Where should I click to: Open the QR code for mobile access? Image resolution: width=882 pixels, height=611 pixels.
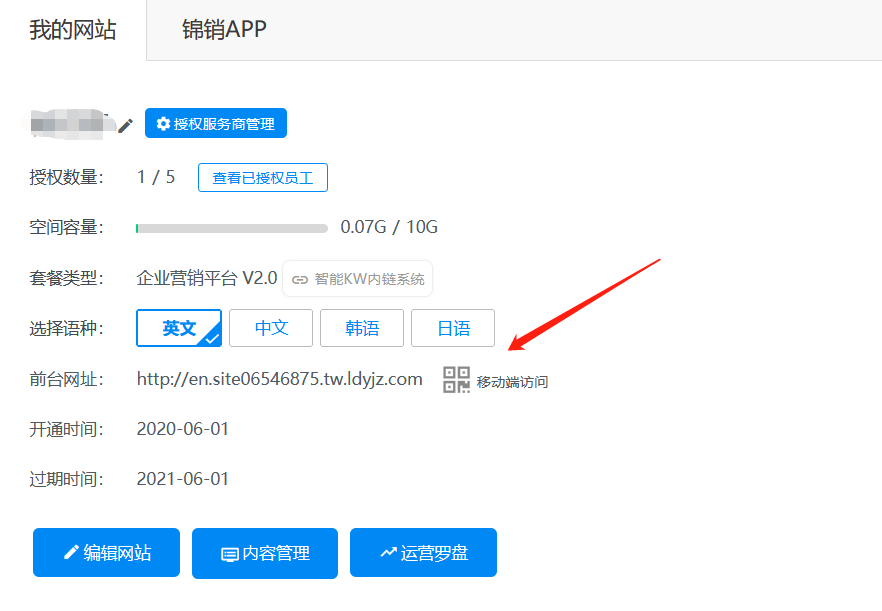pos(456,380)
